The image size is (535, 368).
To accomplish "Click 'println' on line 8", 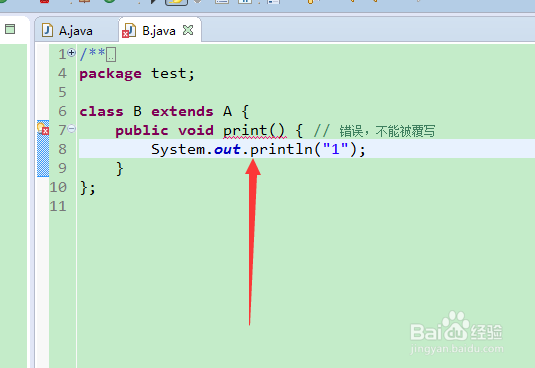I will pos(282,149).
